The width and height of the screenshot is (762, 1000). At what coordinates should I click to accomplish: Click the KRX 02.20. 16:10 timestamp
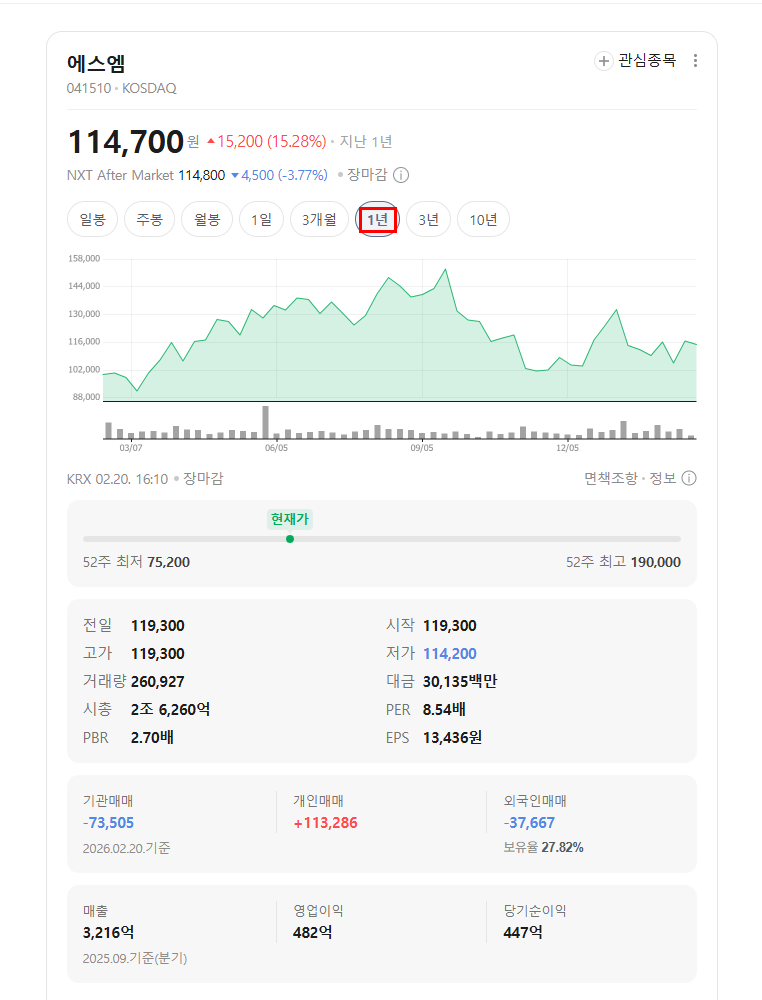click(117, 479)
